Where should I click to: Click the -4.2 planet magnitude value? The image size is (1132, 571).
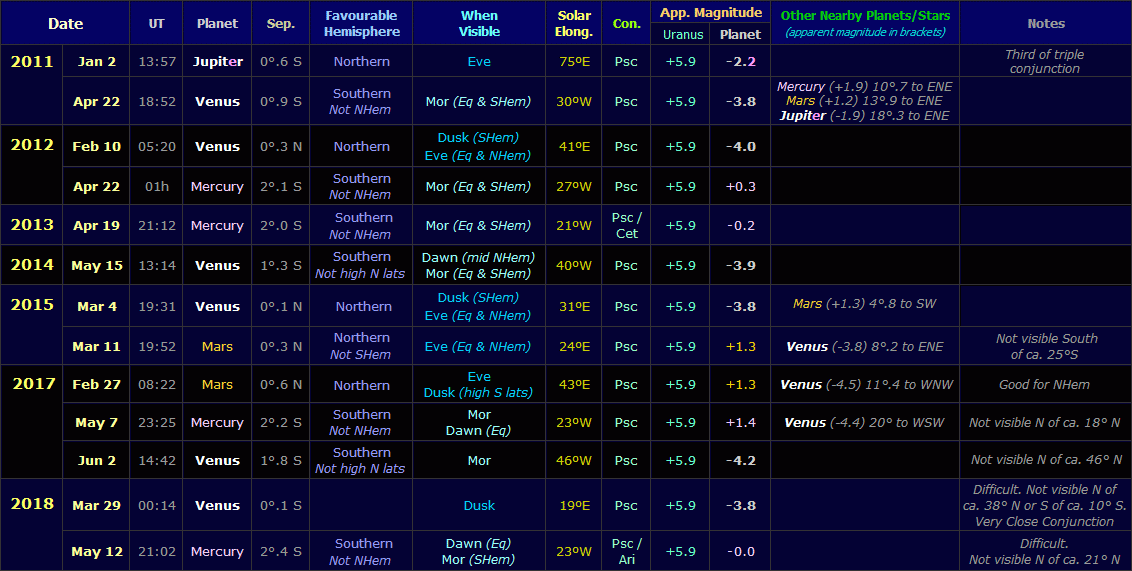[740, 461]
